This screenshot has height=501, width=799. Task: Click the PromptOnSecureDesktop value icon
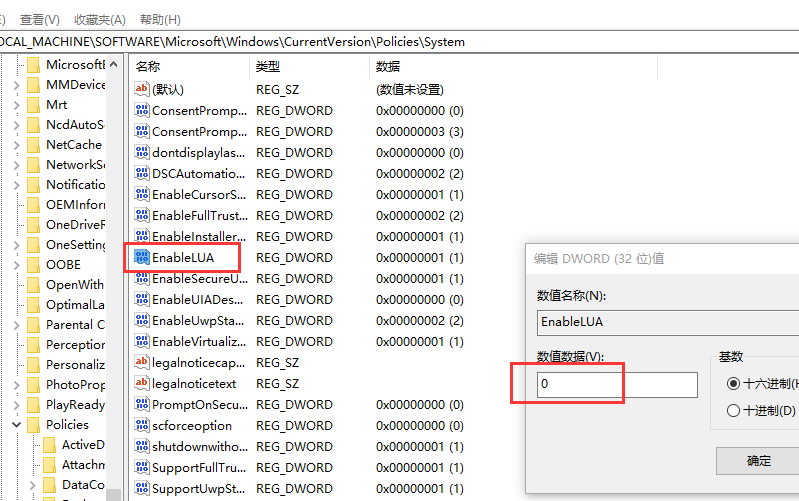(x=141, y=404)
